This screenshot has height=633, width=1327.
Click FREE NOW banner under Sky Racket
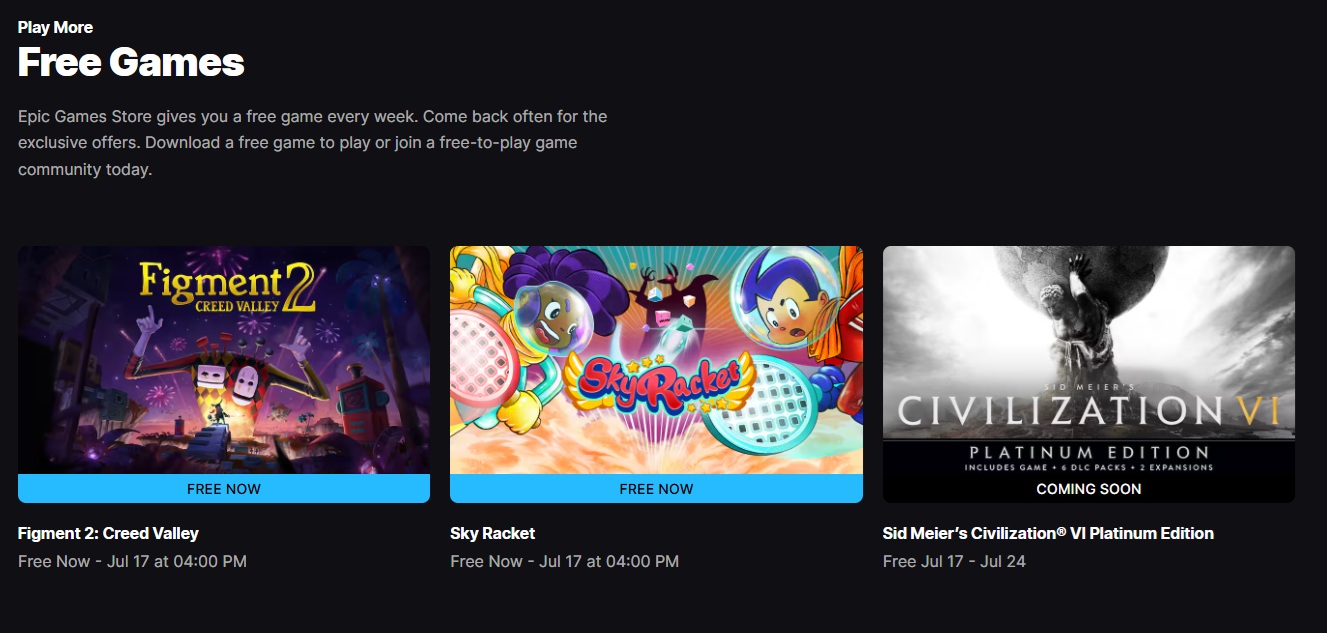coord(656,489)
